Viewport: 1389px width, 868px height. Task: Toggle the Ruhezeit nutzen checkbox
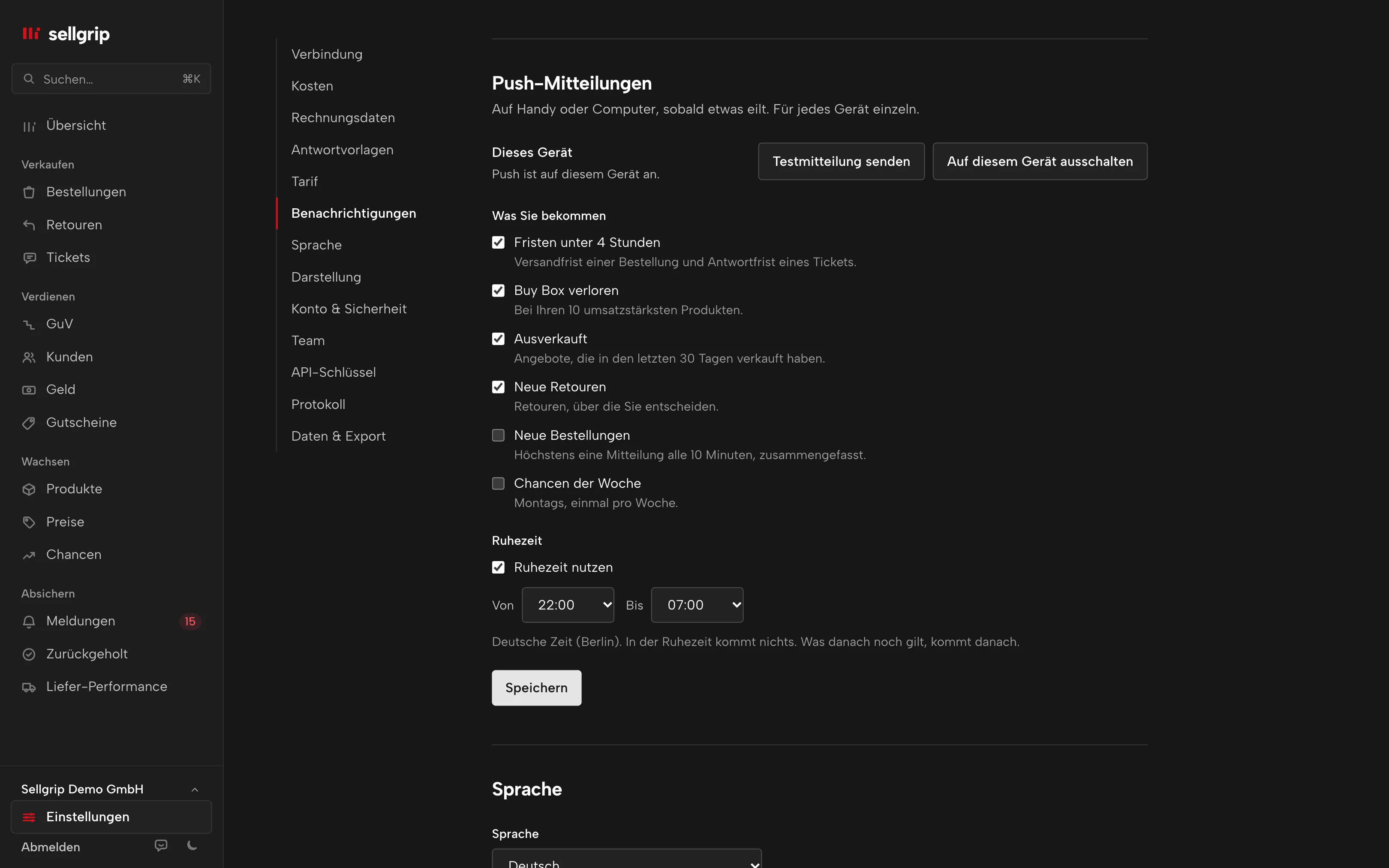tap(498, 567)
